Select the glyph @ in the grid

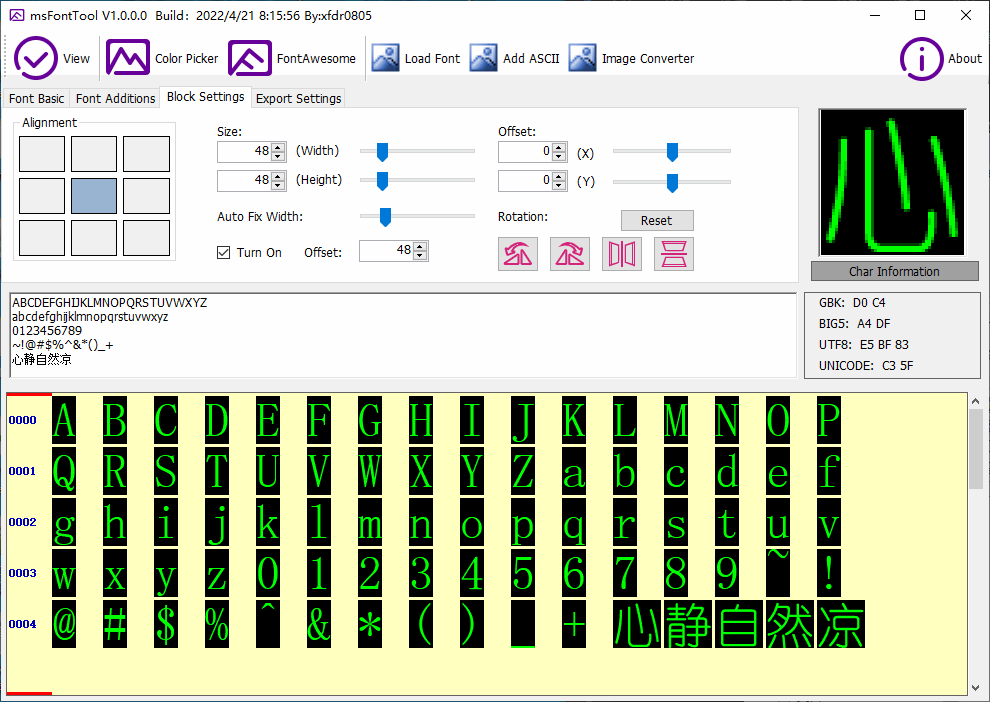click(x=64, y=624)
